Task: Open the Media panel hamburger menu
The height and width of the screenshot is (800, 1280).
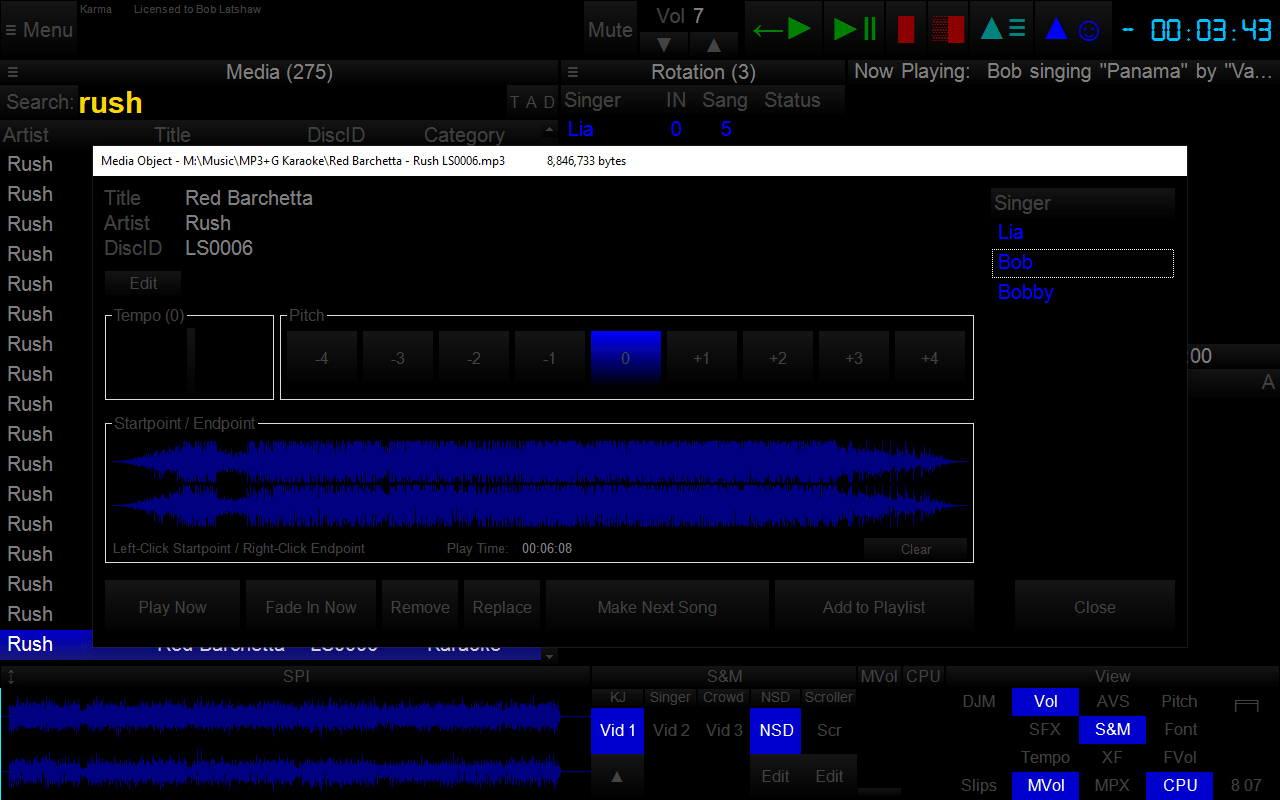Action: pyautogui.click(x=12, y=71)
